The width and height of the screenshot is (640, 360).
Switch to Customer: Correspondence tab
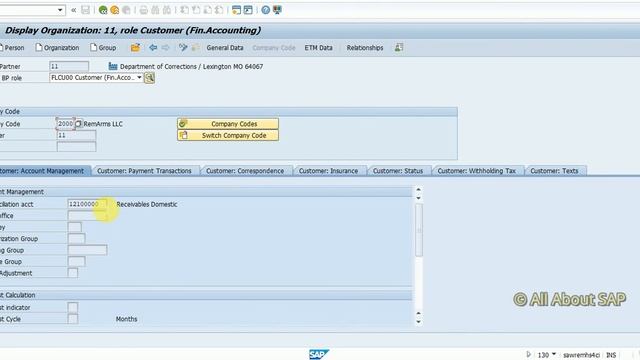(245, 171)
